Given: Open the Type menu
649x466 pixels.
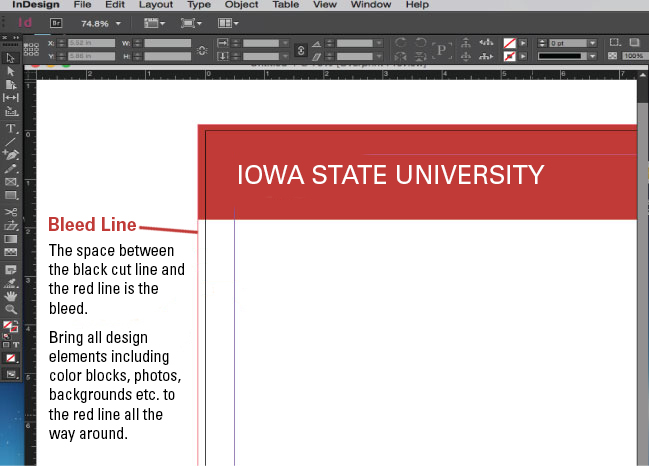Looking at the screenshot, I should (199, 5).
